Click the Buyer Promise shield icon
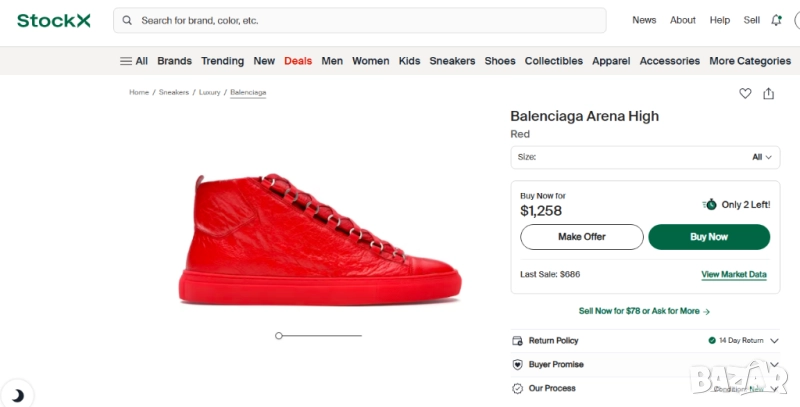The height and width of the screenshot is (407, 800). pos(517,365)
